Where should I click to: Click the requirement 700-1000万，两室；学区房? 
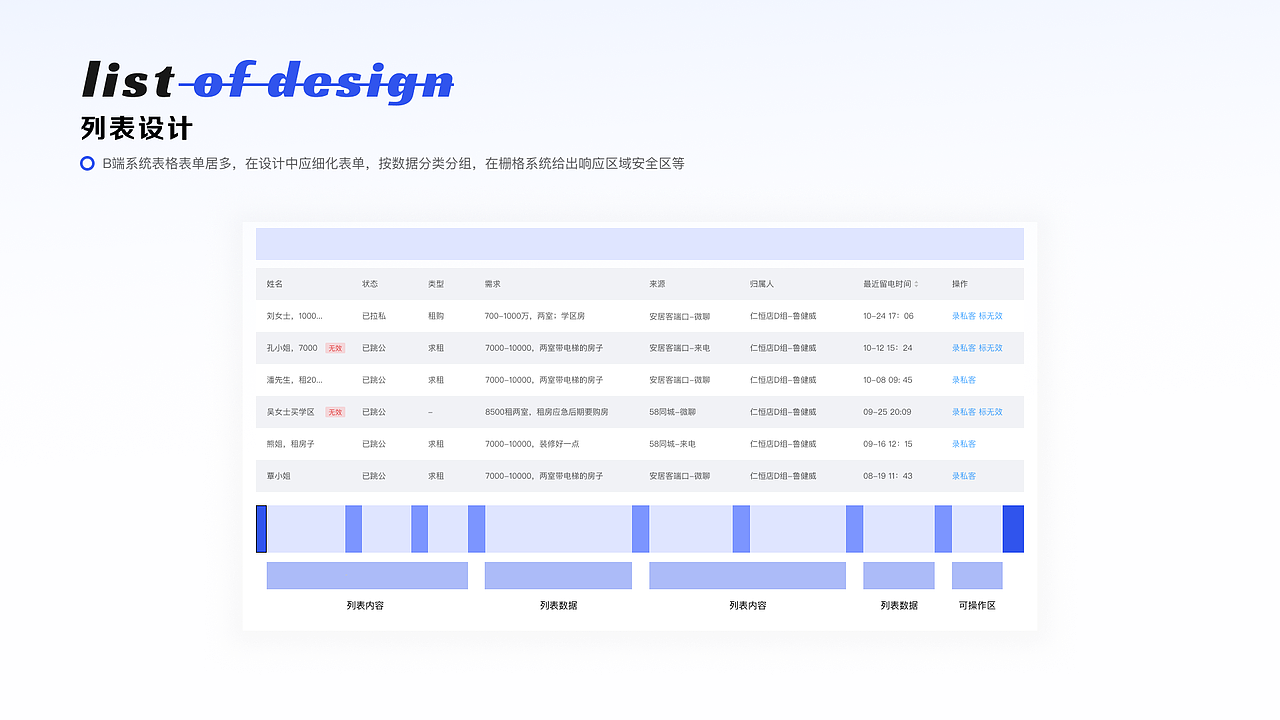535,316
